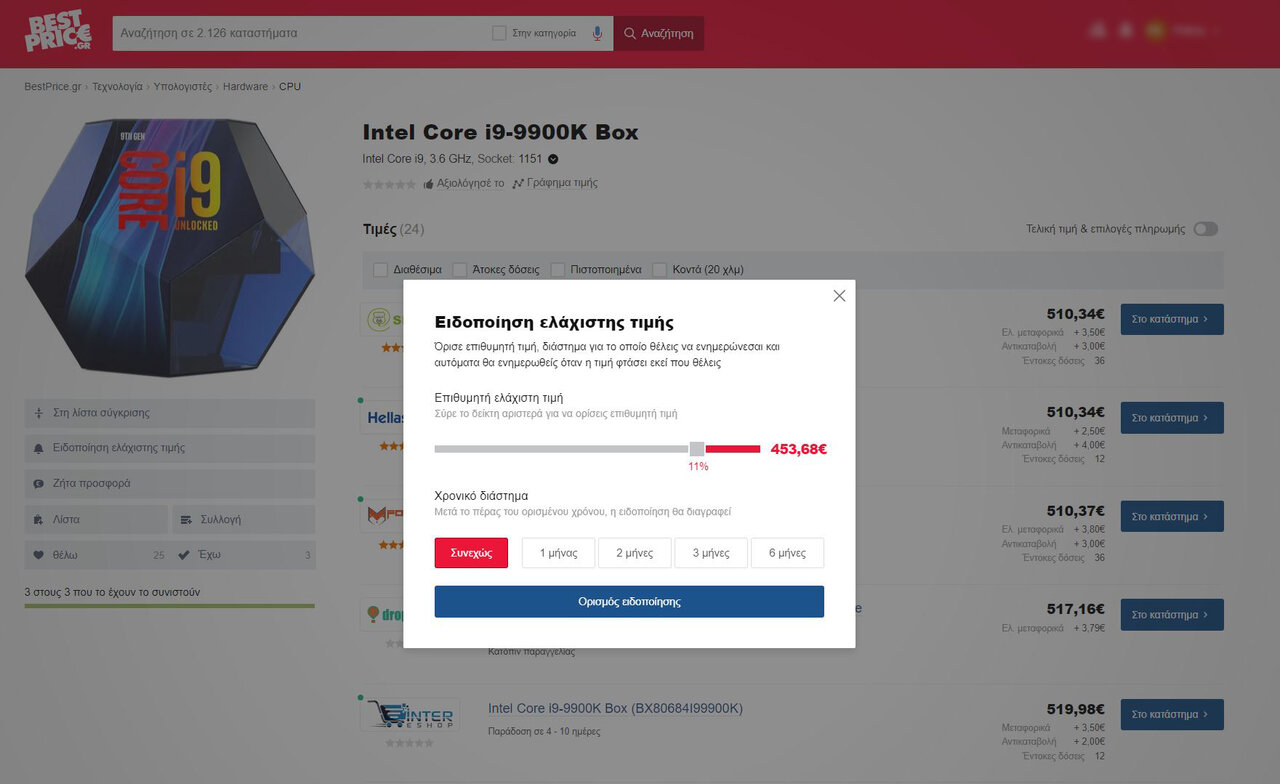
Task: Click the thumbs-up Αξιολόγησέ το link
Action: pyautogui.click(x=464, y=183)
